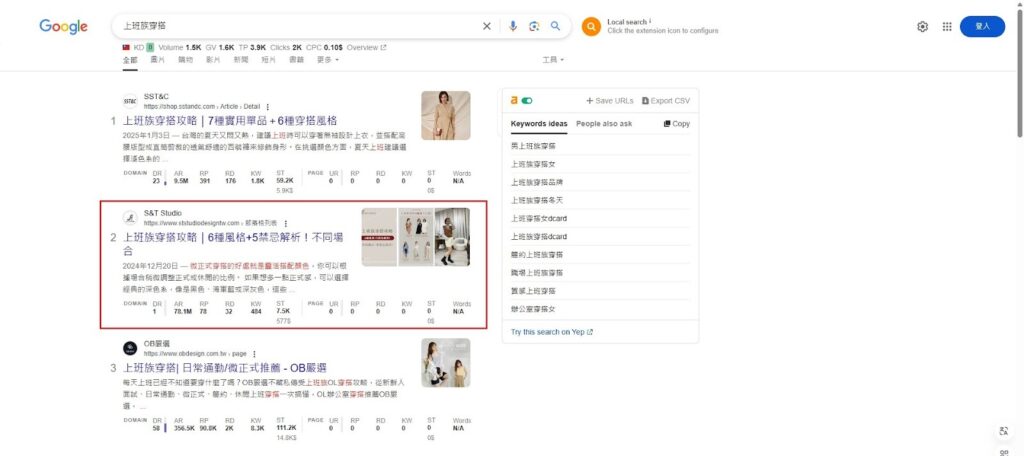Click the Google logo
1024x456 pixels.
coord(63,26)
